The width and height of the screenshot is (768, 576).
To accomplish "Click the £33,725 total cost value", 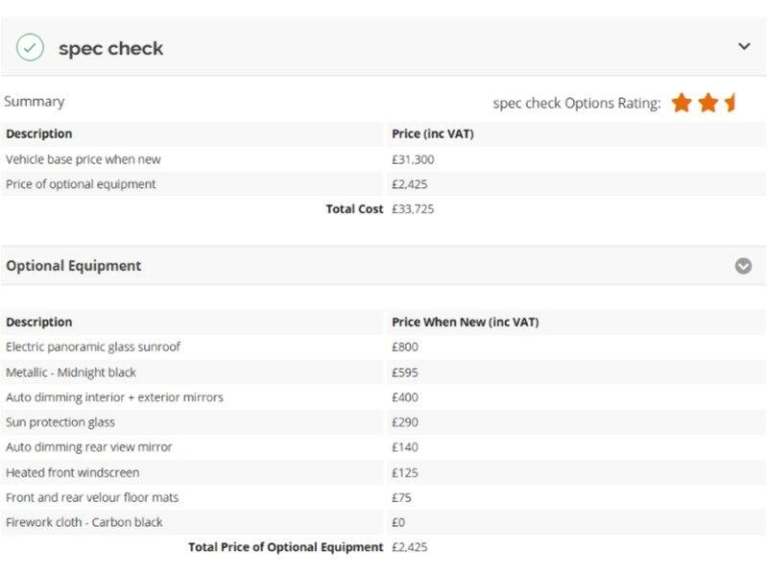I will coord(413,209).
